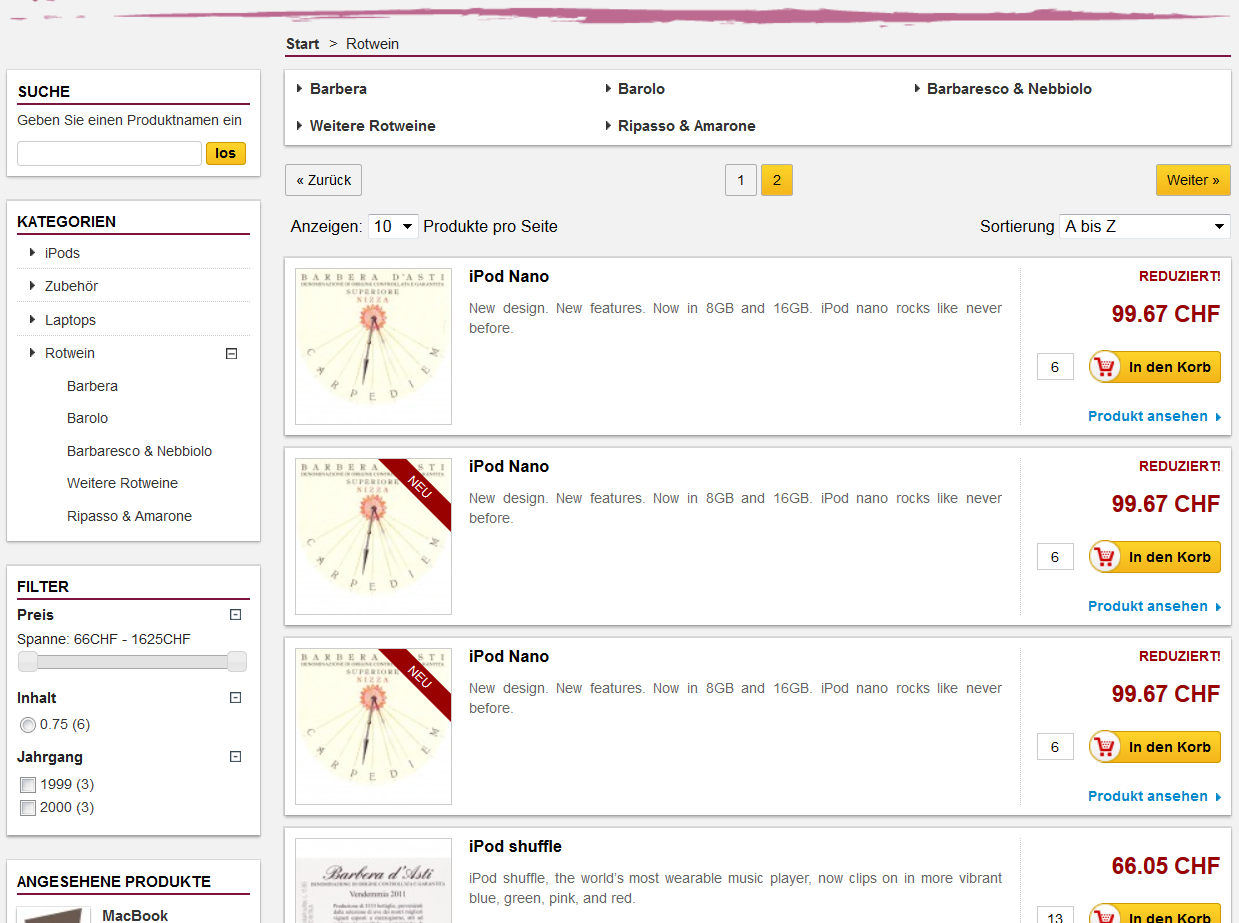
Task: Collapse the Inhalt filter section
Action: (236, 698)
